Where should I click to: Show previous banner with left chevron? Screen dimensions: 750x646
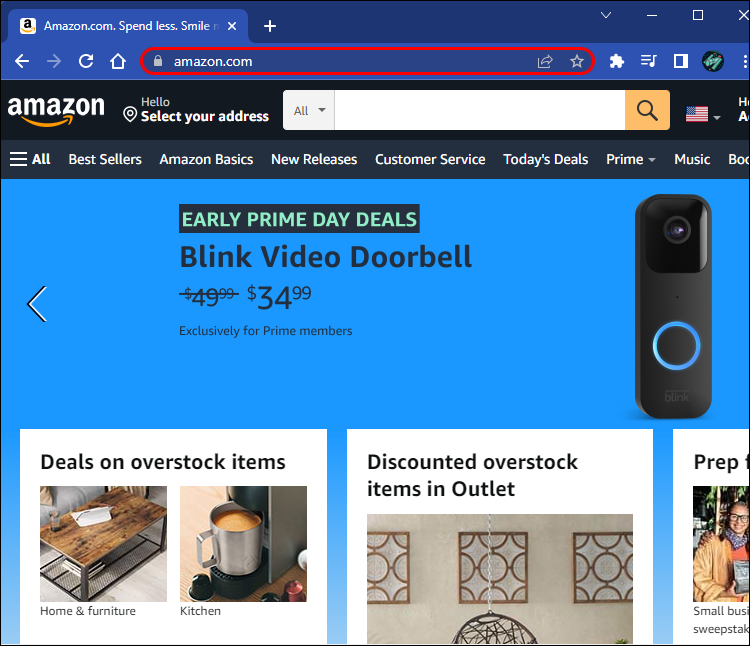pyautogui.click(x=37, y=304)
